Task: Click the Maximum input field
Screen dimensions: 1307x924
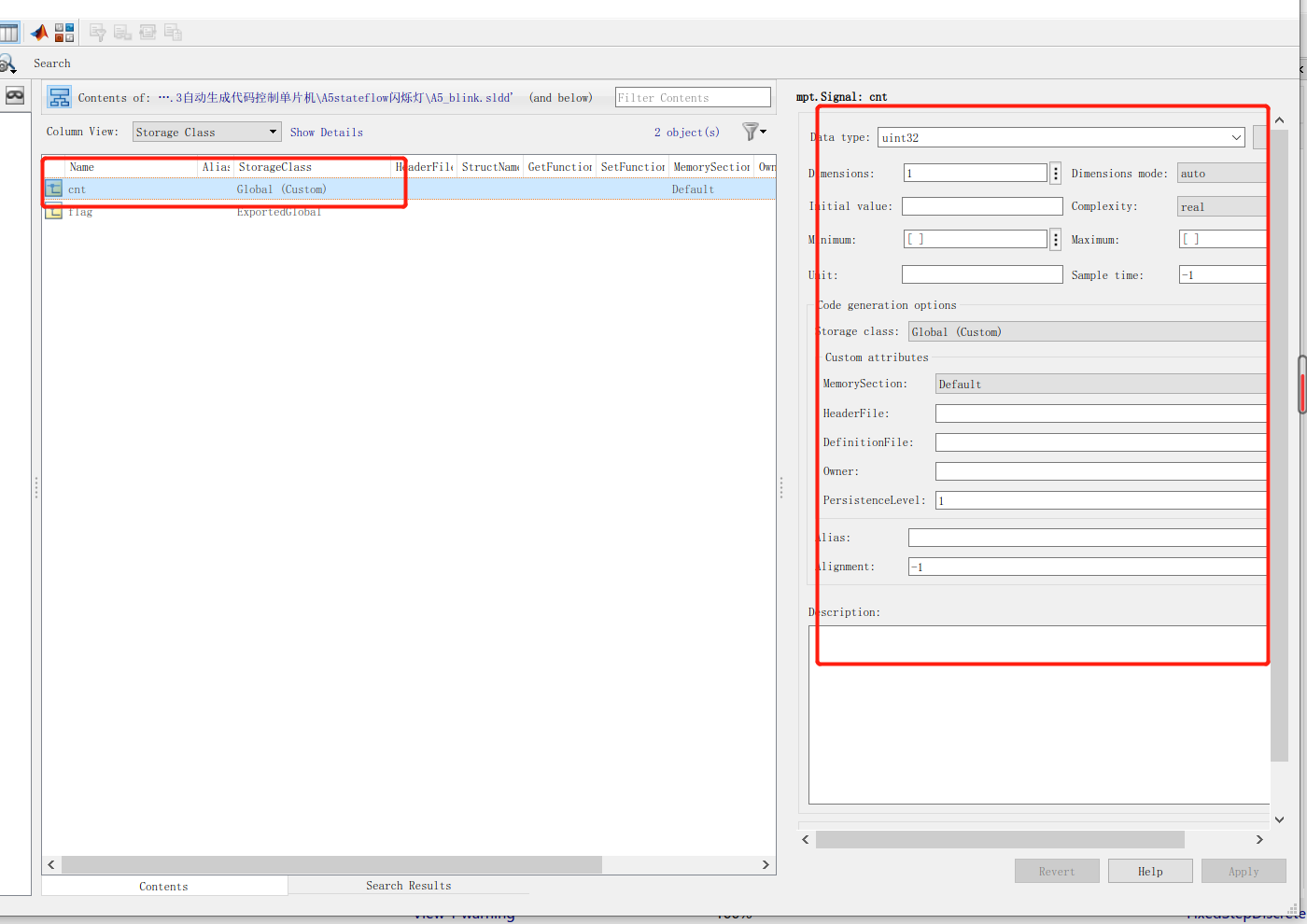Action: [x=1222, y=239]
